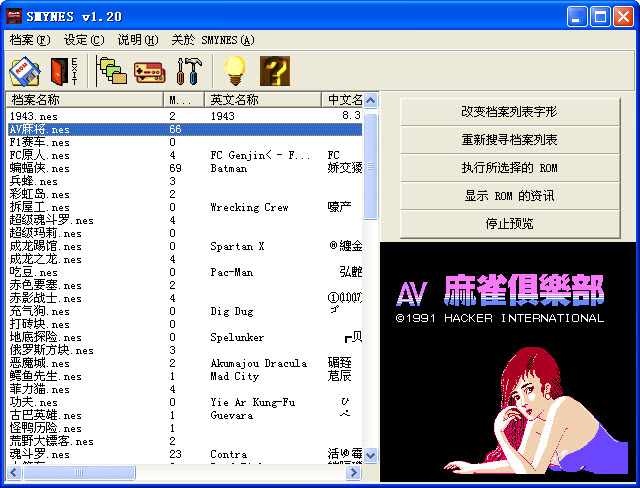The height and width of the screenshot is (488, 640).
Task: Click the 执行所选择的 ROM button
Action: (510, 168)
